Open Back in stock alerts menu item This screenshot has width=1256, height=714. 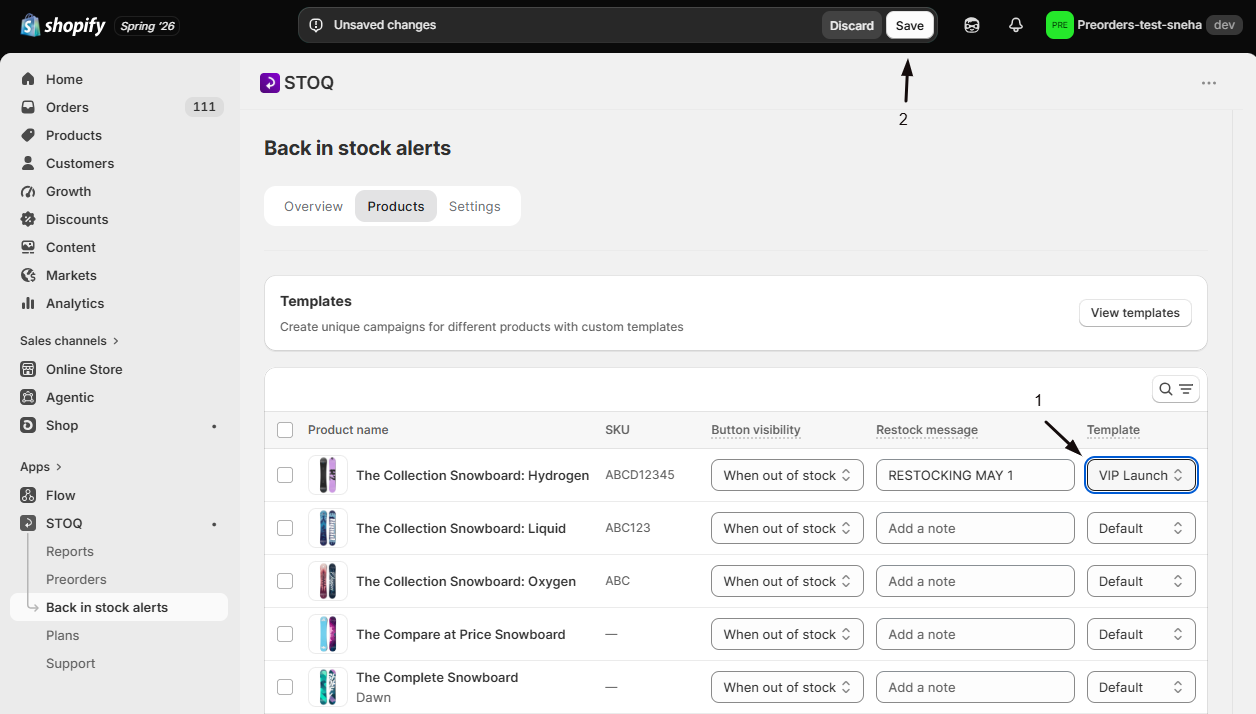(x=119, y=607)
